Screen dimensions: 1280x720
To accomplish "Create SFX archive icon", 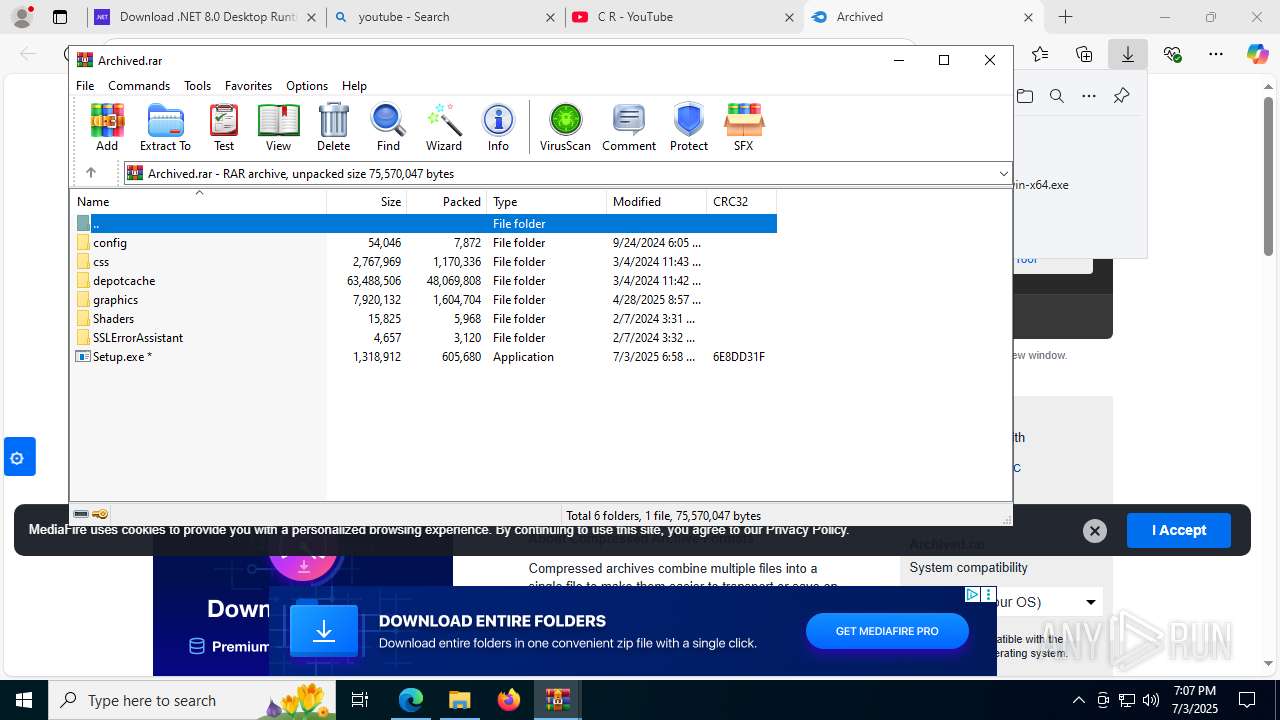I will click(743, 128).
